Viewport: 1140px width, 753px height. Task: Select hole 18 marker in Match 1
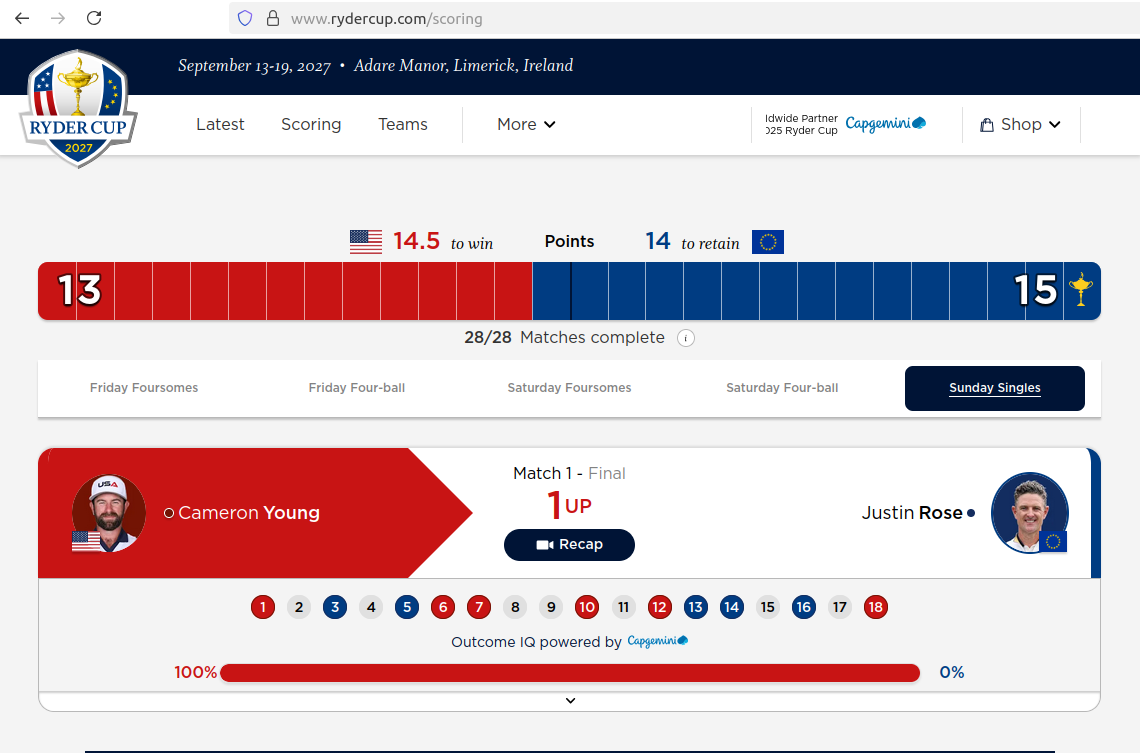click(x=876, y=607)
